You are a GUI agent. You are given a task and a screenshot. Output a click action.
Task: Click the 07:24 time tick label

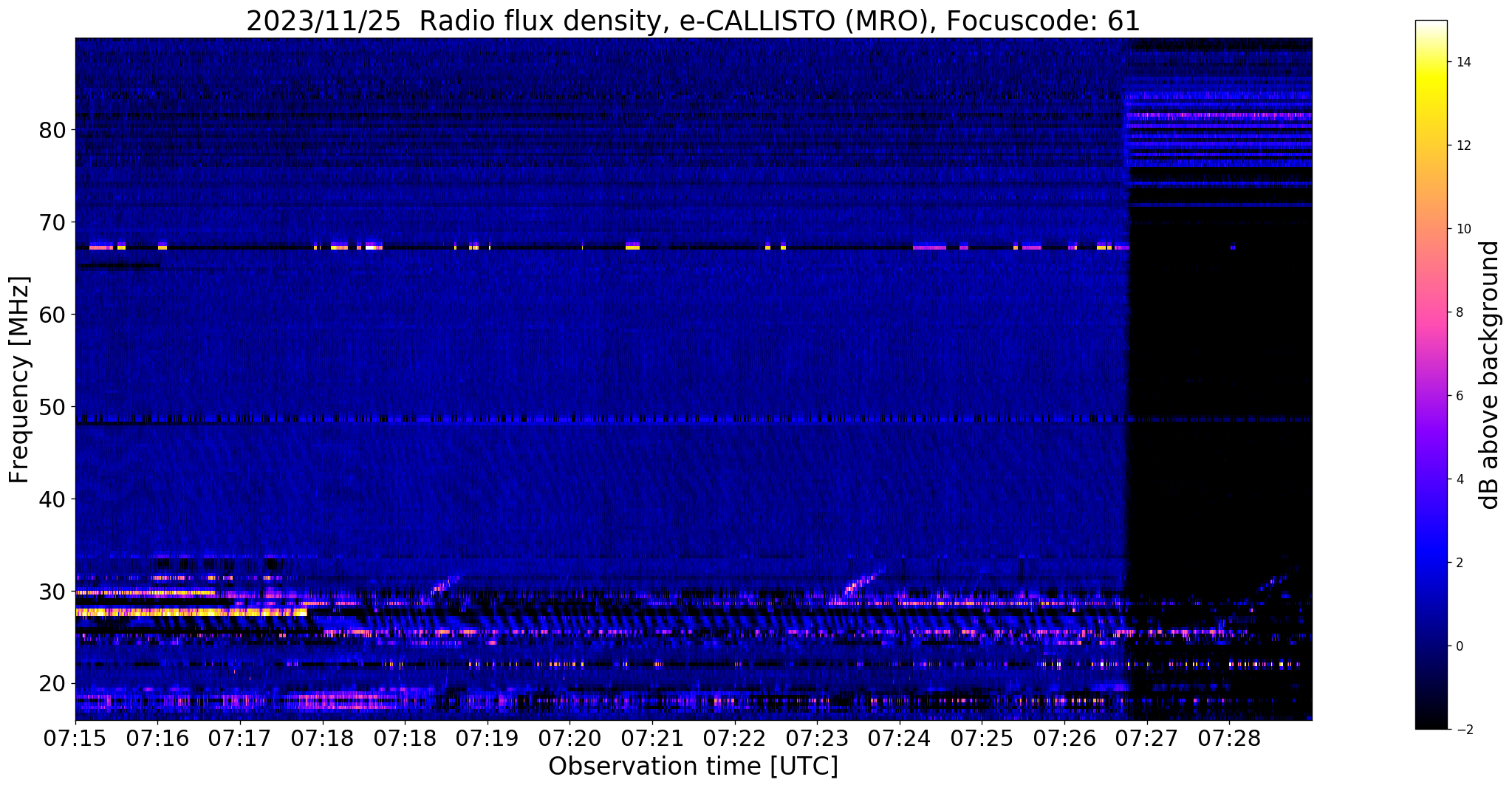point(899,739)
